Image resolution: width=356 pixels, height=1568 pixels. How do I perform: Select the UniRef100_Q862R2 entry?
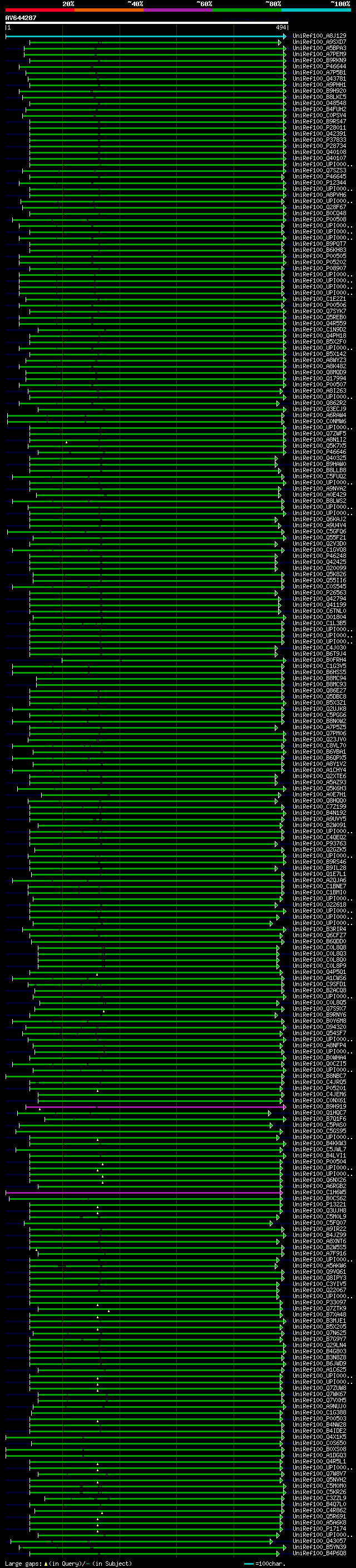click(319, 402)
